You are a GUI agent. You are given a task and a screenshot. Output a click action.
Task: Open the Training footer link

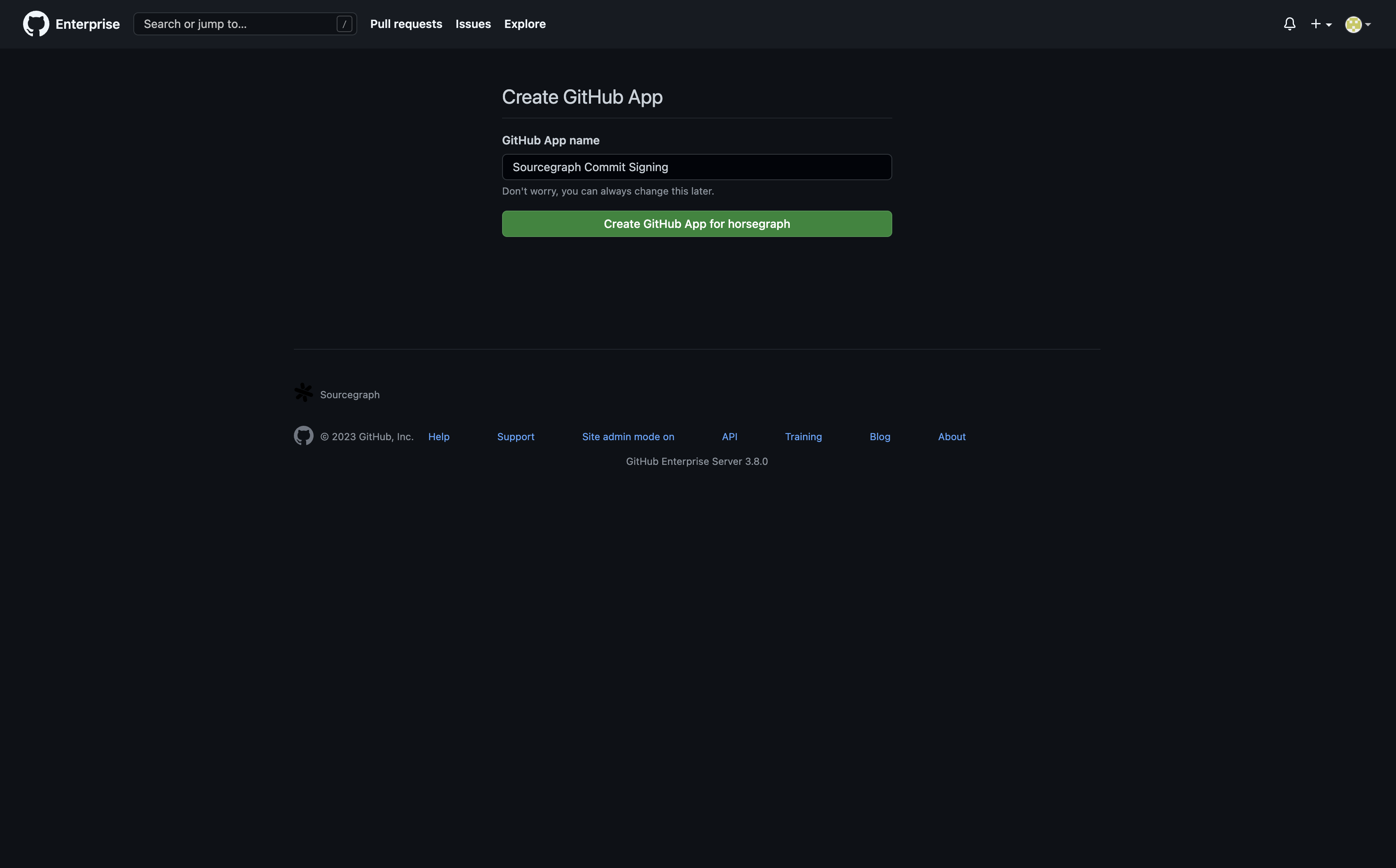[x=803, y=437]
